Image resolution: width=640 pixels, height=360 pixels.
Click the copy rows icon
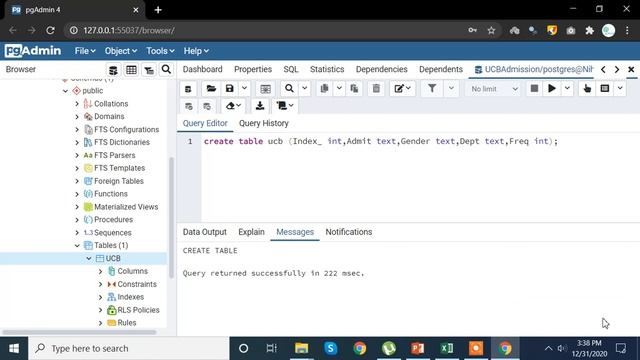point(324,89)
